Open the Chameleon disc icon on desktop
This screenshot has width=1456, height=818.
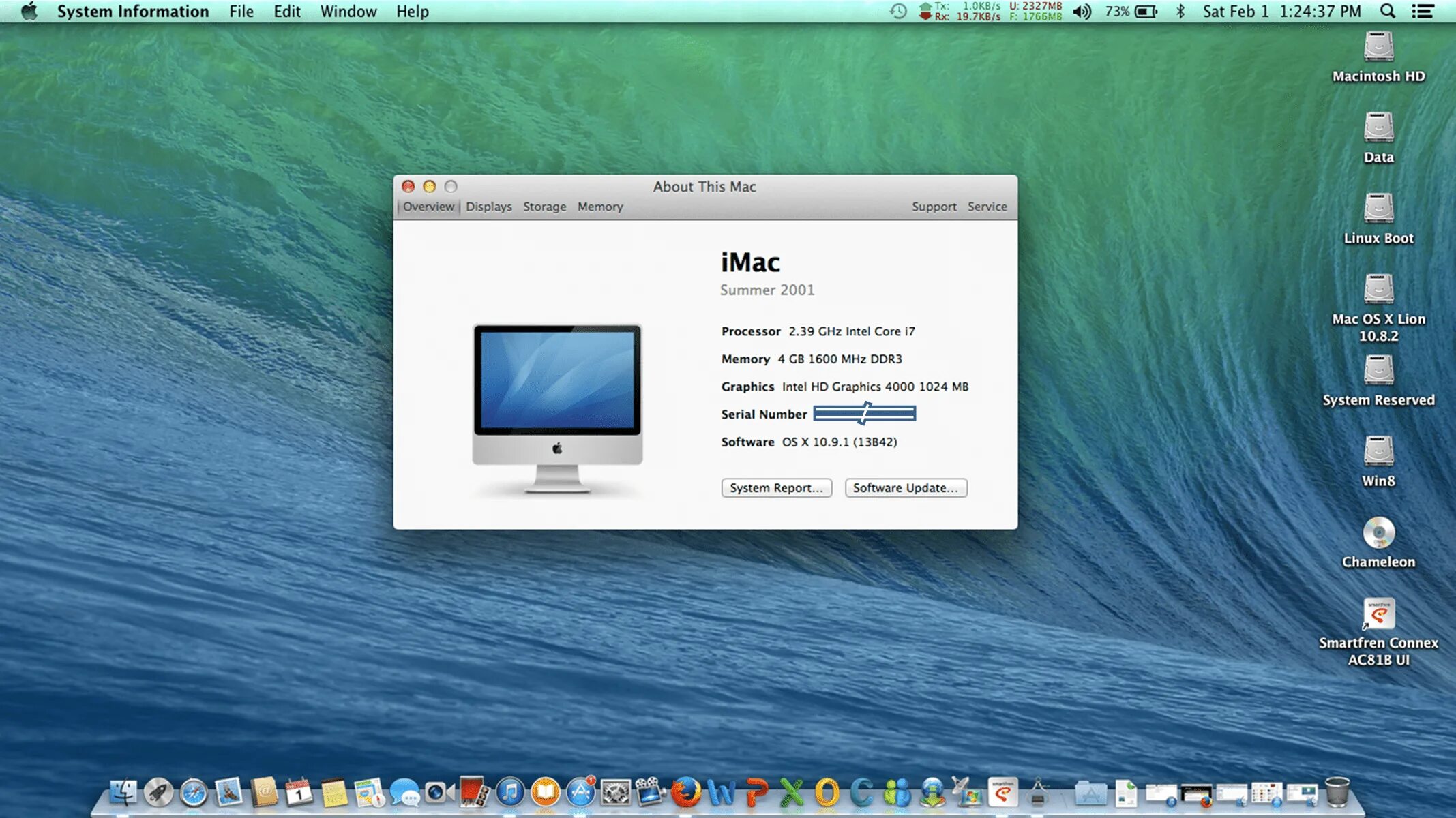tap(1378, 533)
